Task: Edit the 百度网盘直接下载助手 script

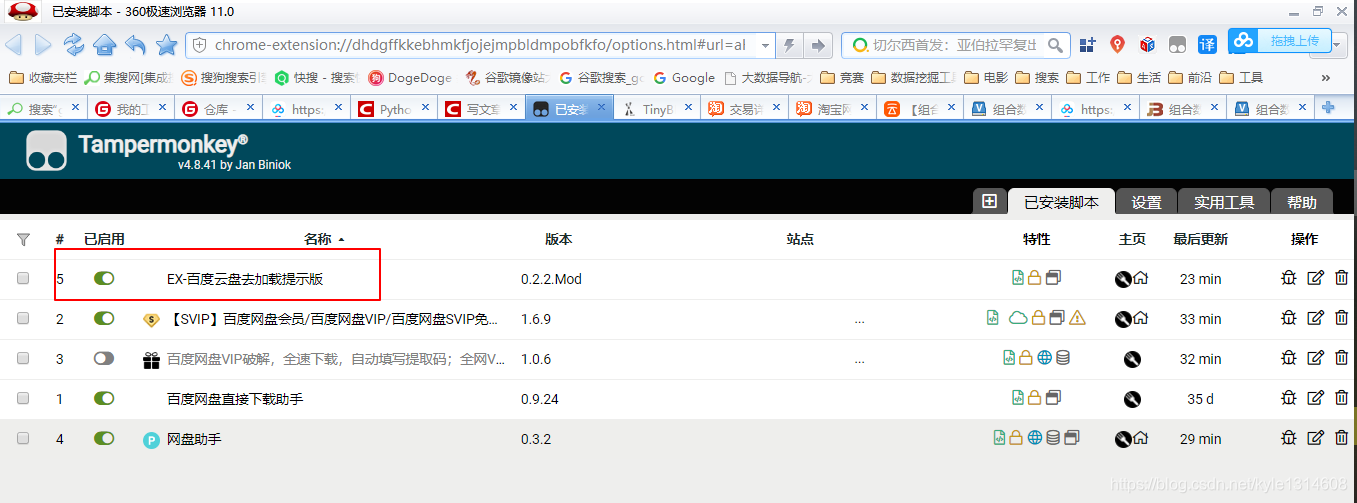Action: [x=1315, y=398]
